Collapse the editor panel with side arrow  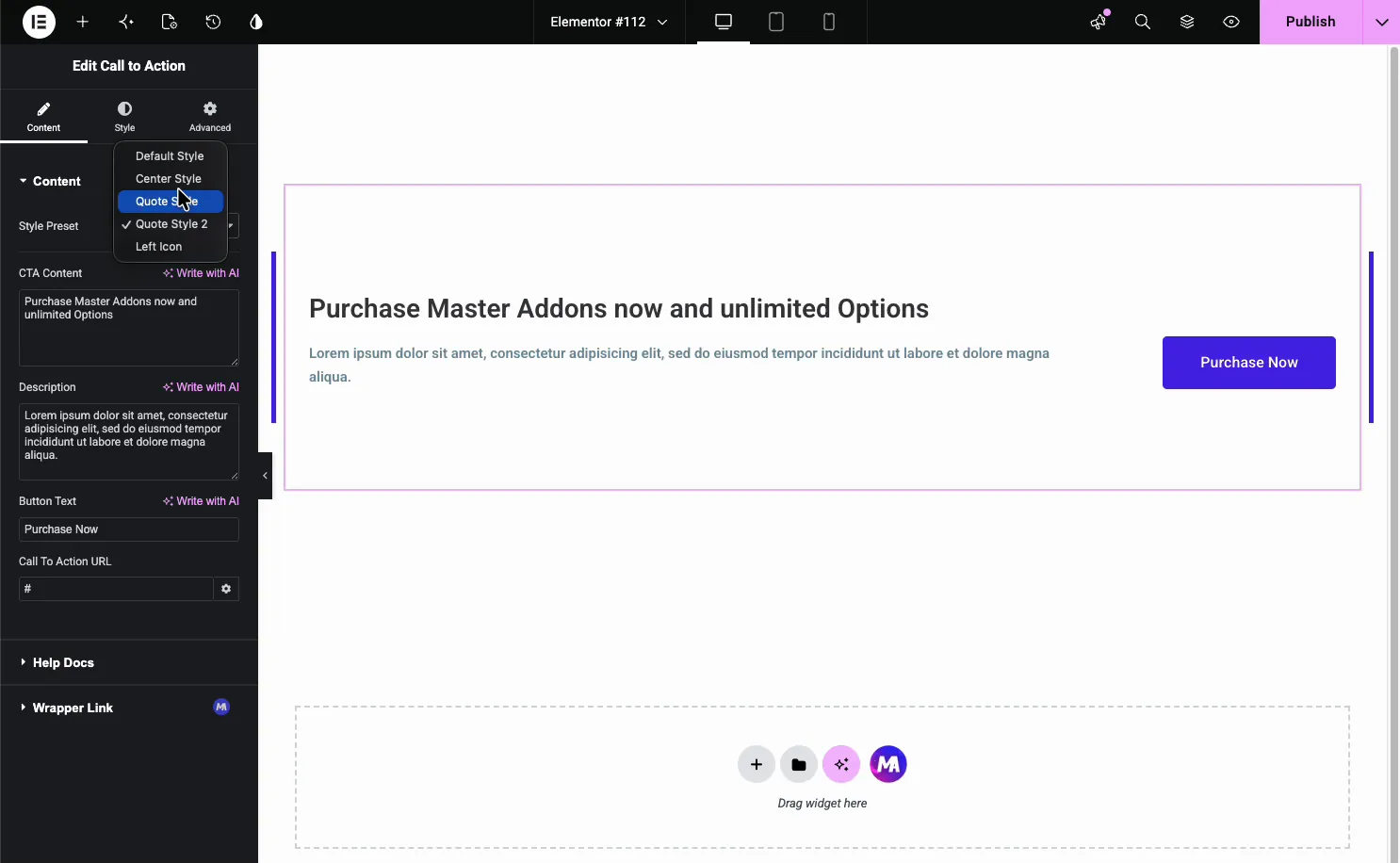(265, 476)
